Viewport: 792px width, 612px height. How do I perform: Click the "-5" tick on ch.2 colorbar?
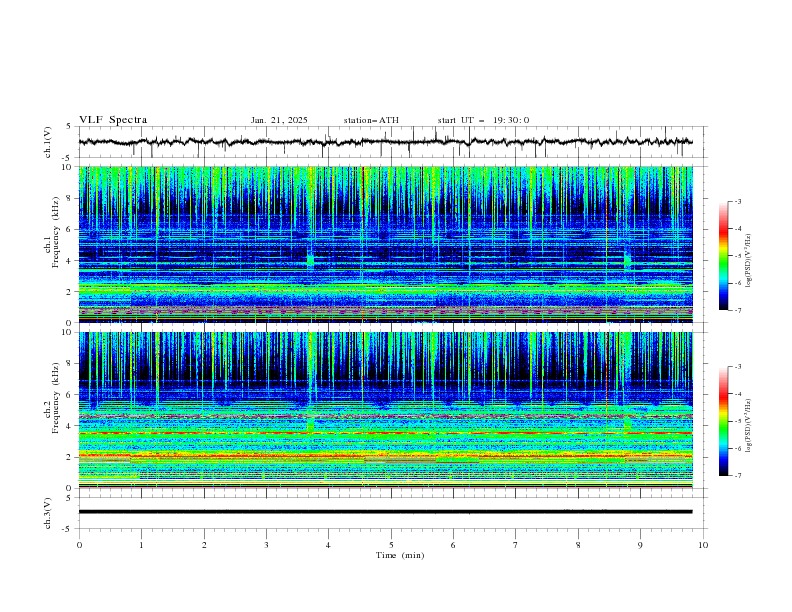click(738, 421)
